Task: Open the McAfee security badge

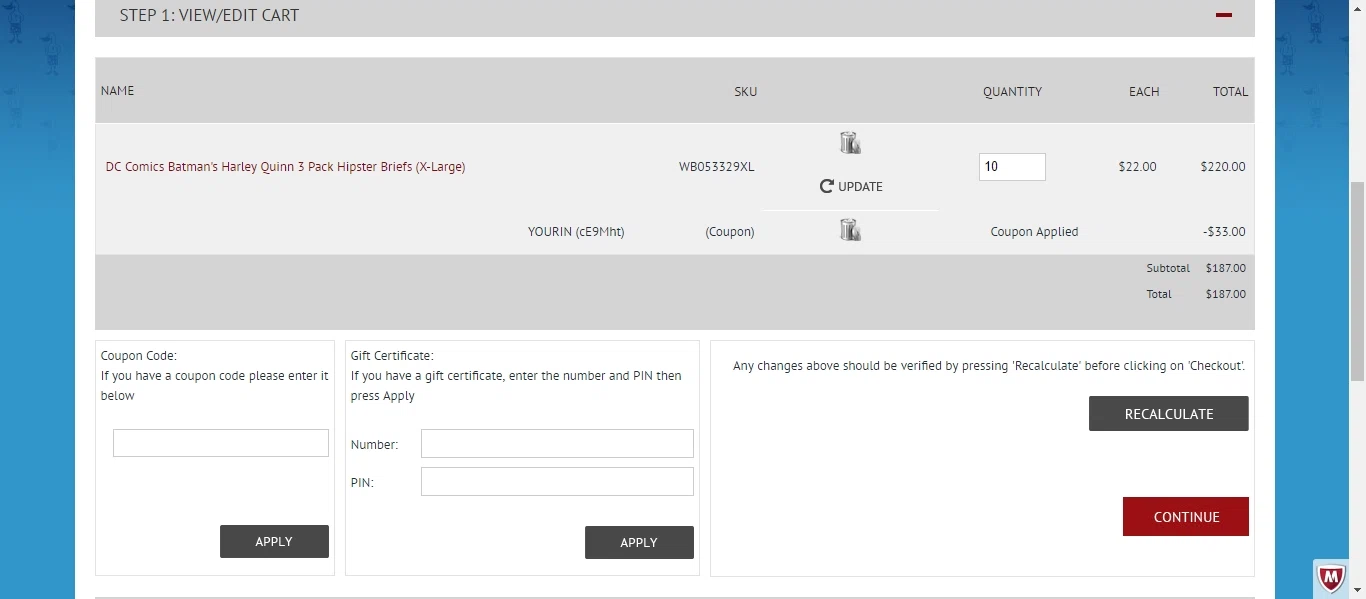Action: click(1330, 578)
